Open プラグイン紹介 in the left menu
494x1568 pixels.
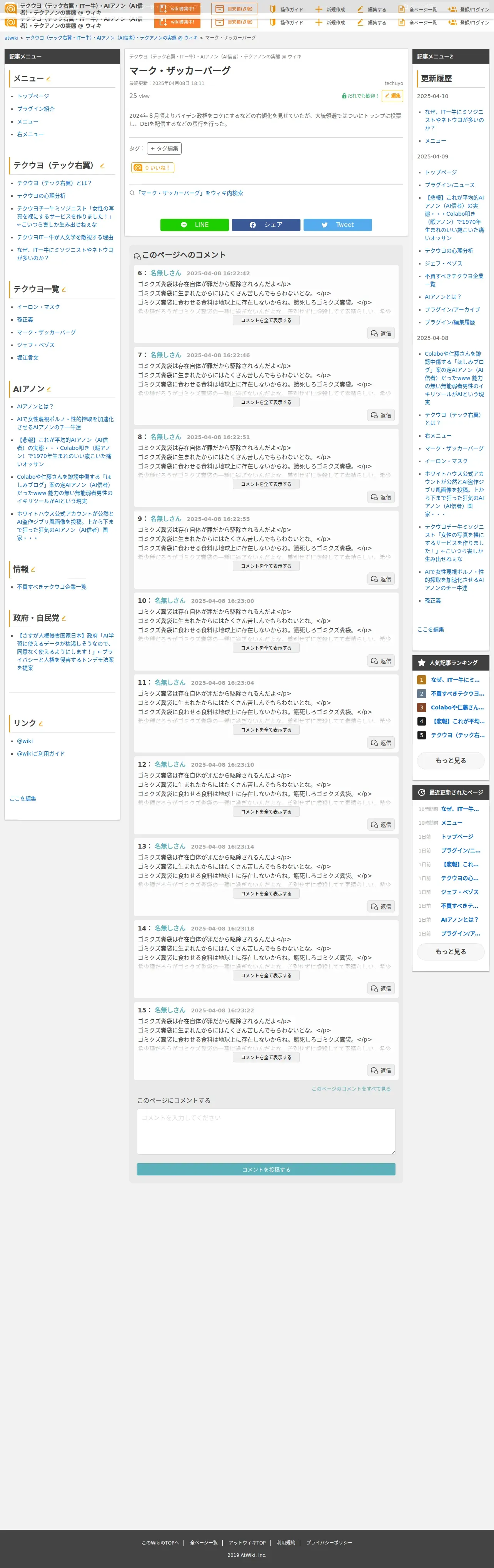[36, 109]
